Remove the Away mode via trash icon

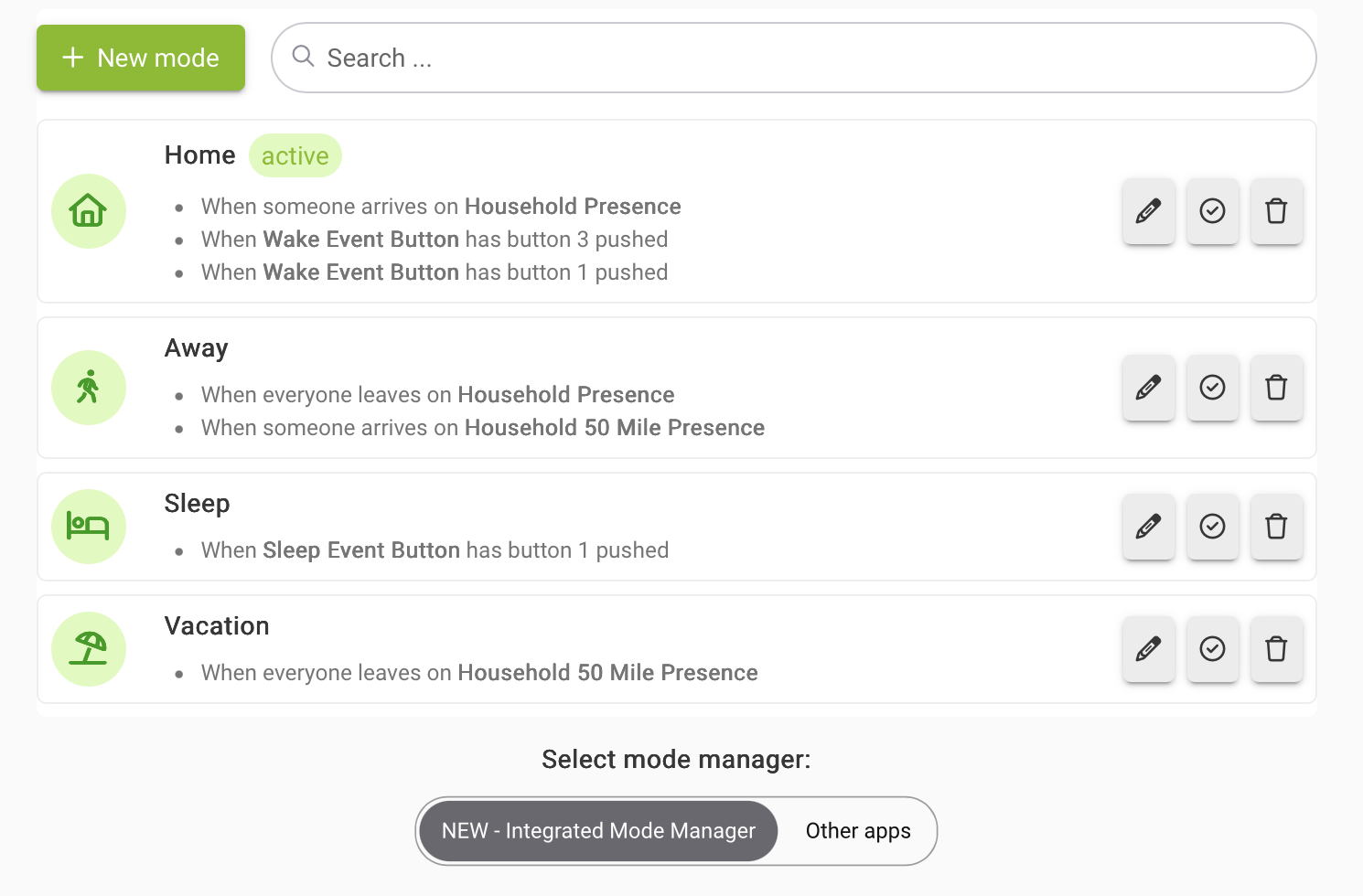tap(1276, 388)
